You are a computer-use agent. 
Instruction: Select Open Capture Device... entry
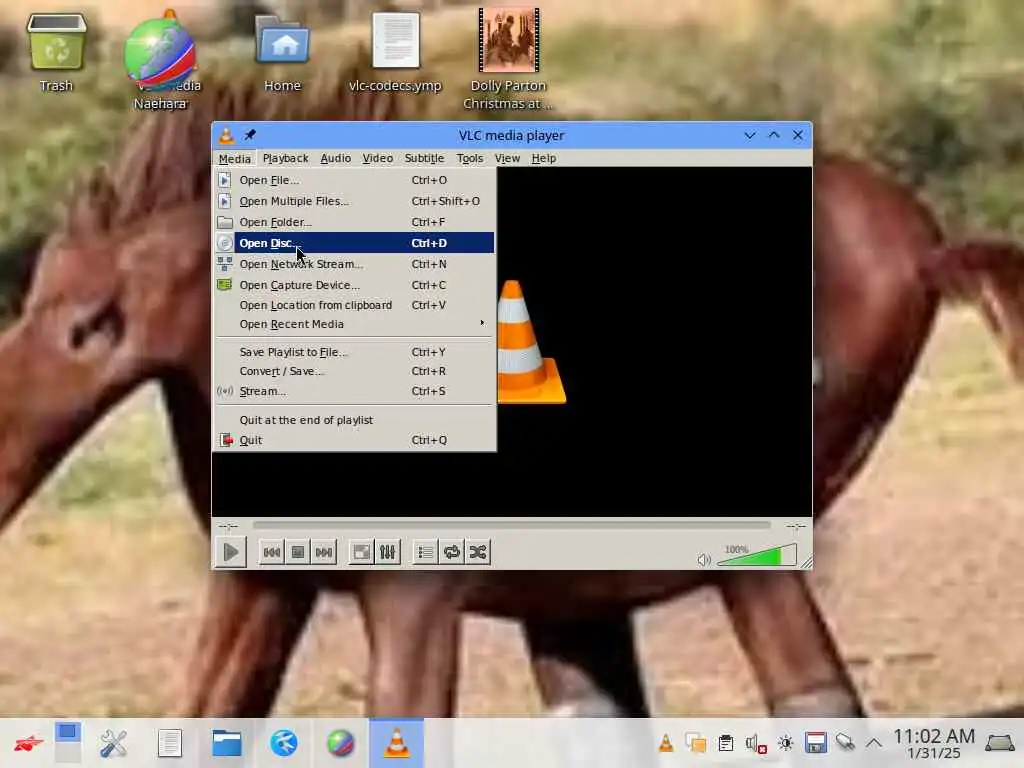pyautogui.click(x=355, y=285)
